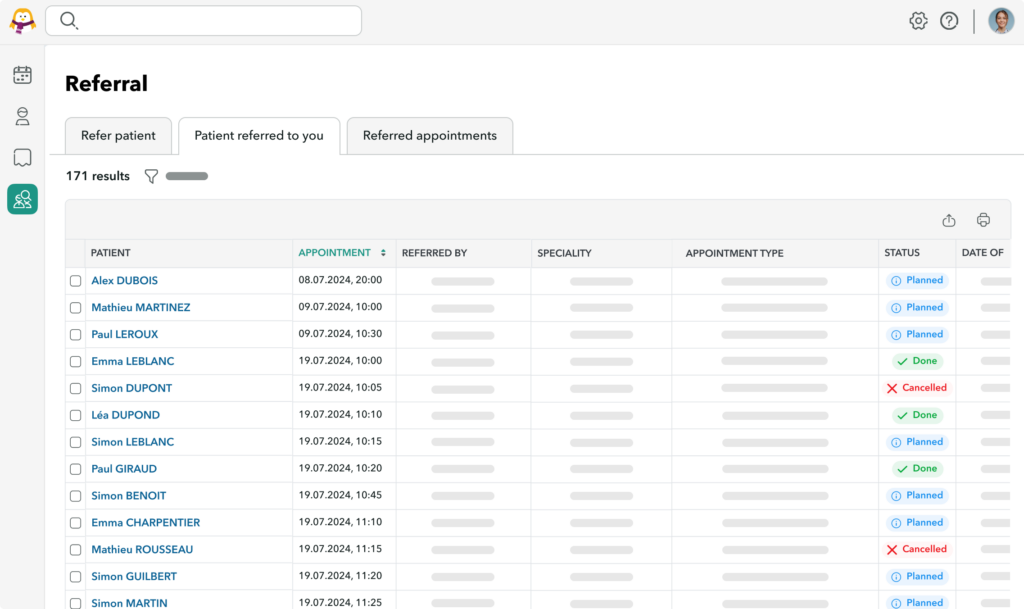The height and width of the screenshot is (609, 1024).
Task: Open the calendar sidebar icon
Action: 22,75
